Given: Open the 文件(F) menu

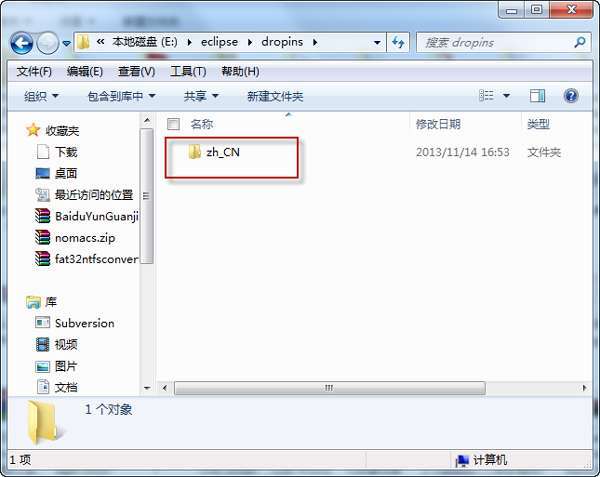Looking at the screenshot, I should 34,72.
